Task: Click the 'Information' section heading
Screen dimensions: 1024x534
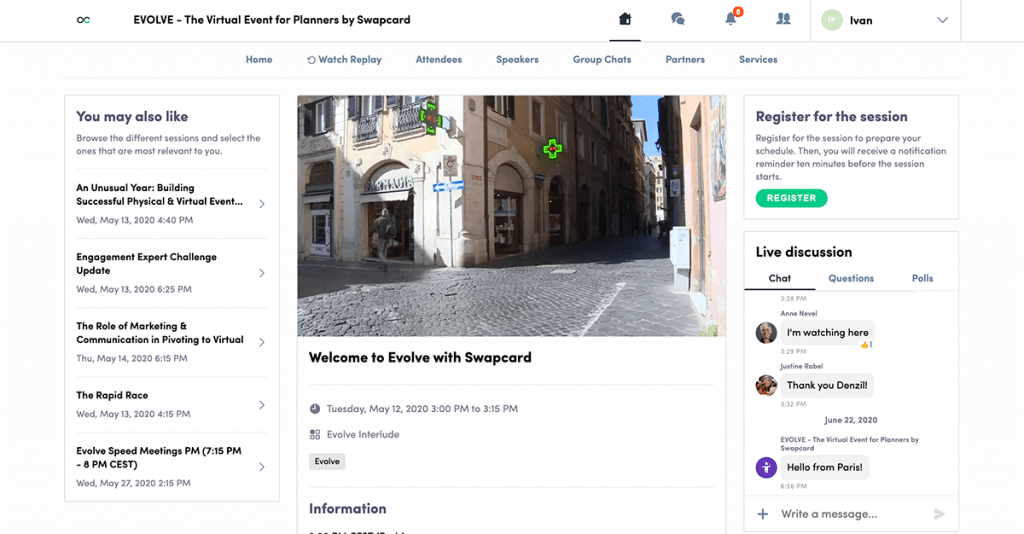Action: (x=347, y=509)
